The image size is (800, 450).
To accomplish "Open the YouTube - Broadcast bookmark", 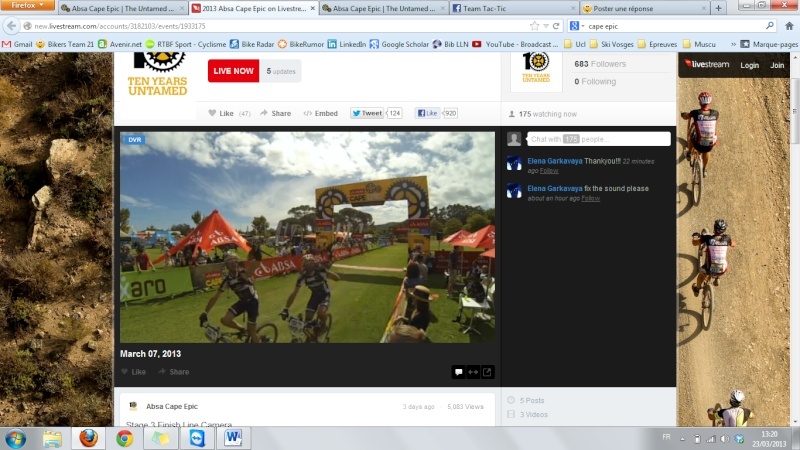I will pyautogui.click(x=515, y=44).
